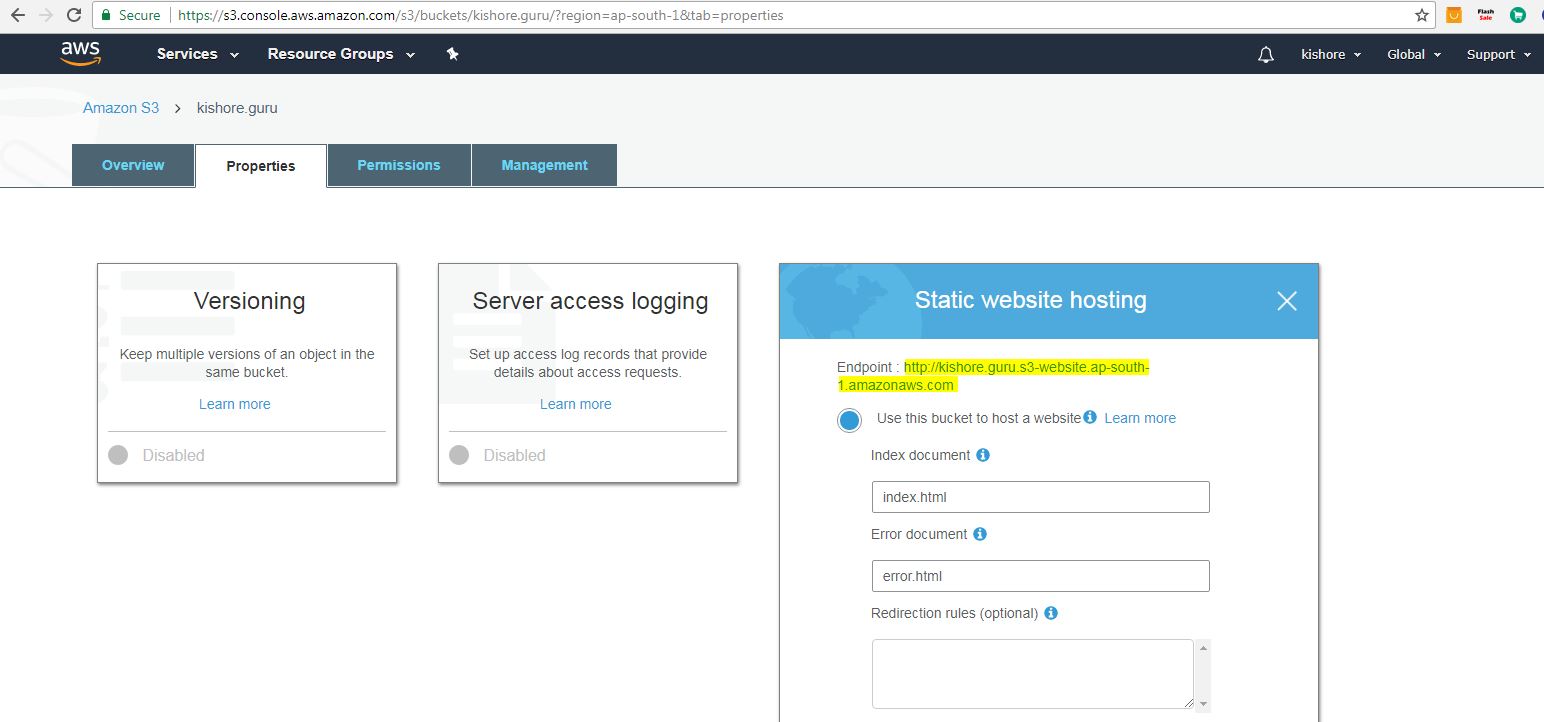
Task: Select 'Use this bucket to host a website'
Action: [x=849, y=420]
